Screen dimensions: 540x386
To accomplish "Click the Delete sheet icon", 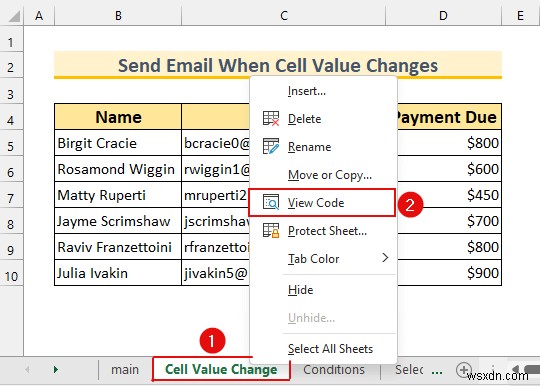I will (x=271, y=118).
